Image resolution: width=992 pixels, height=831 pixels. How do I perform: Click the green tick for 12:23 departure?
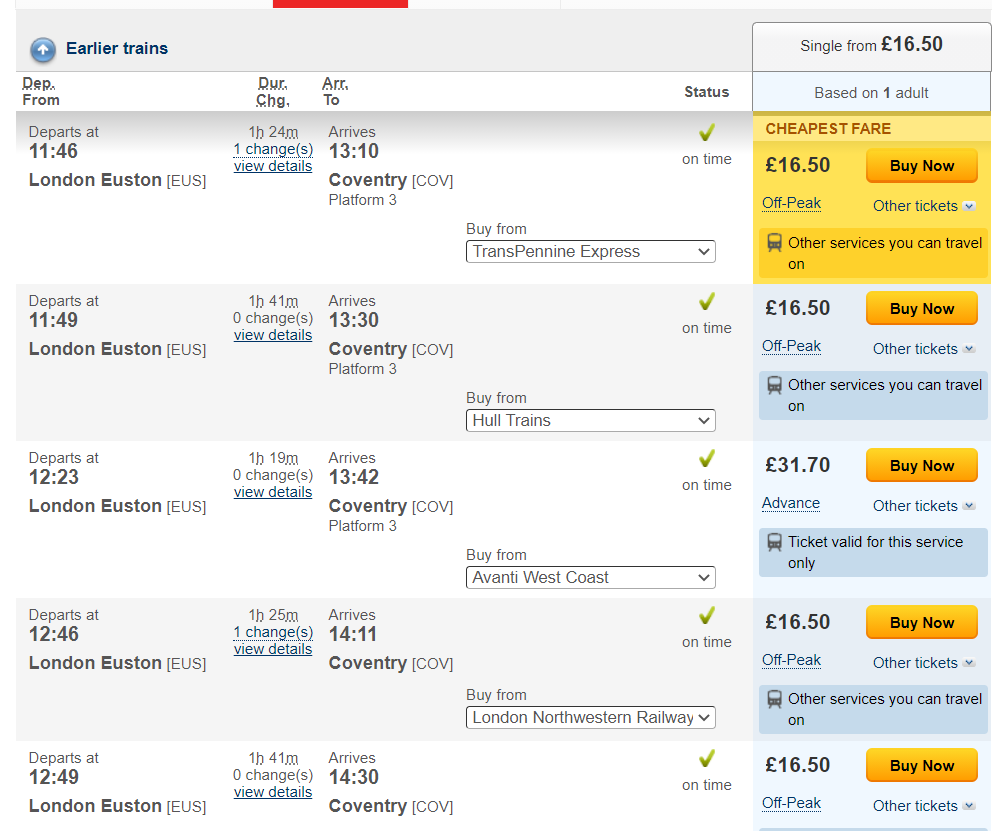point(707,459)
